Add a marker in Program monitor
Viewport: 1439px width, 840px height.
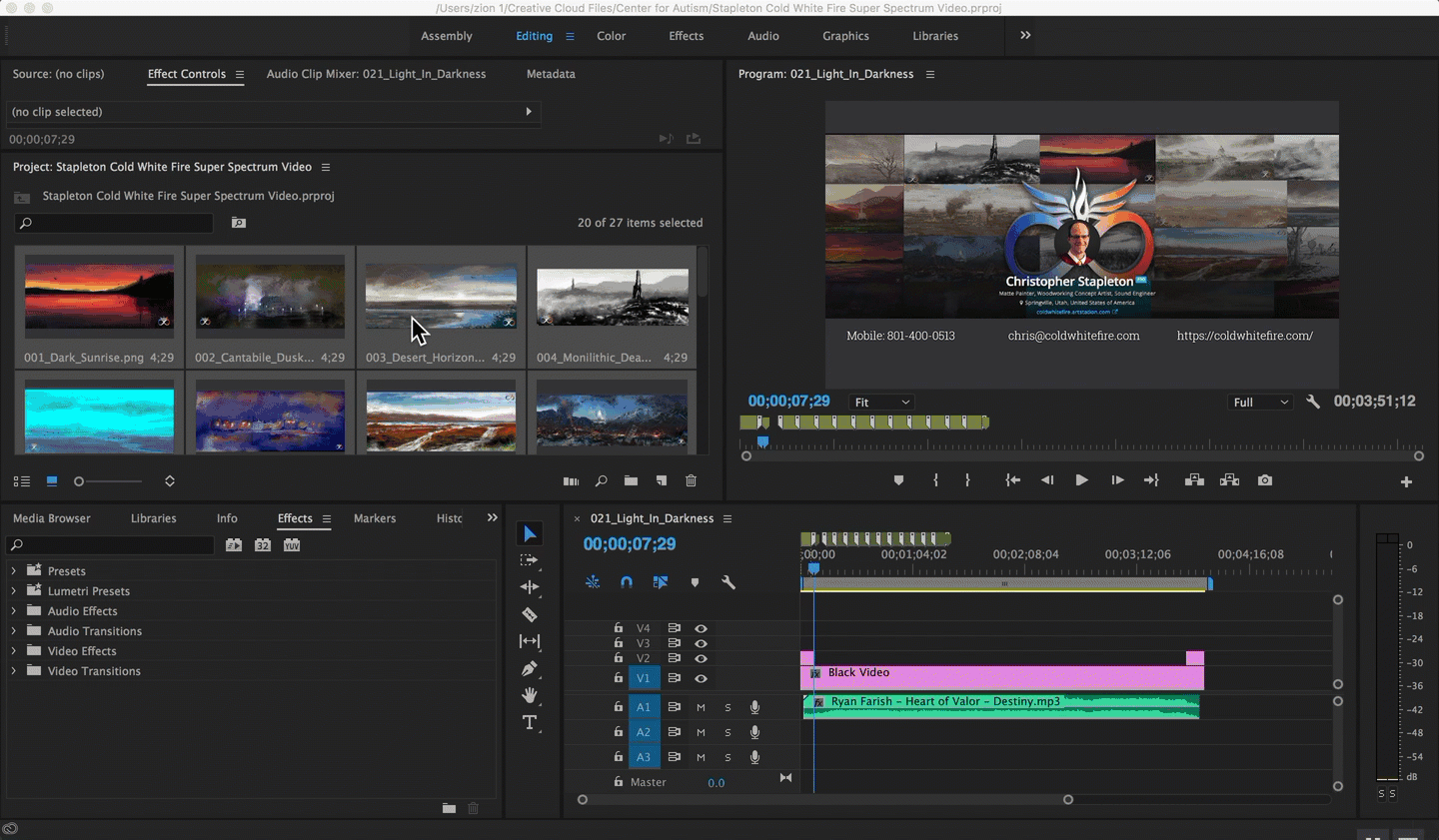tap(898, 480)
